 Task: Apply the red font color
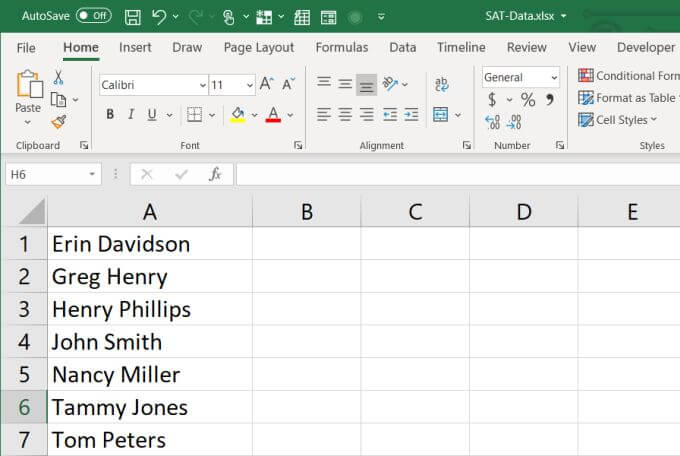coord(273,115)
